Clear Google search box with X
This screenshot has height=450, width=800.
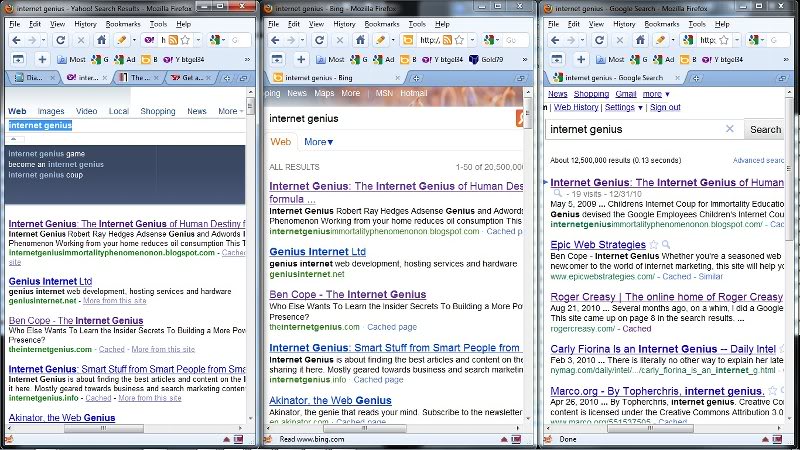click(x=730, y=129)
